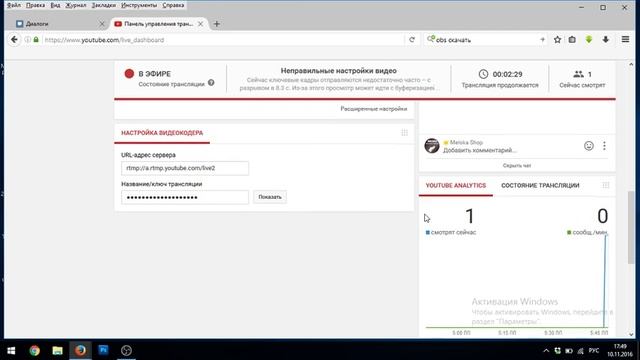Viewport: 640px width, 360px height.
Task: Open the downloads arrow icon
Action: [x=606, y=40]
